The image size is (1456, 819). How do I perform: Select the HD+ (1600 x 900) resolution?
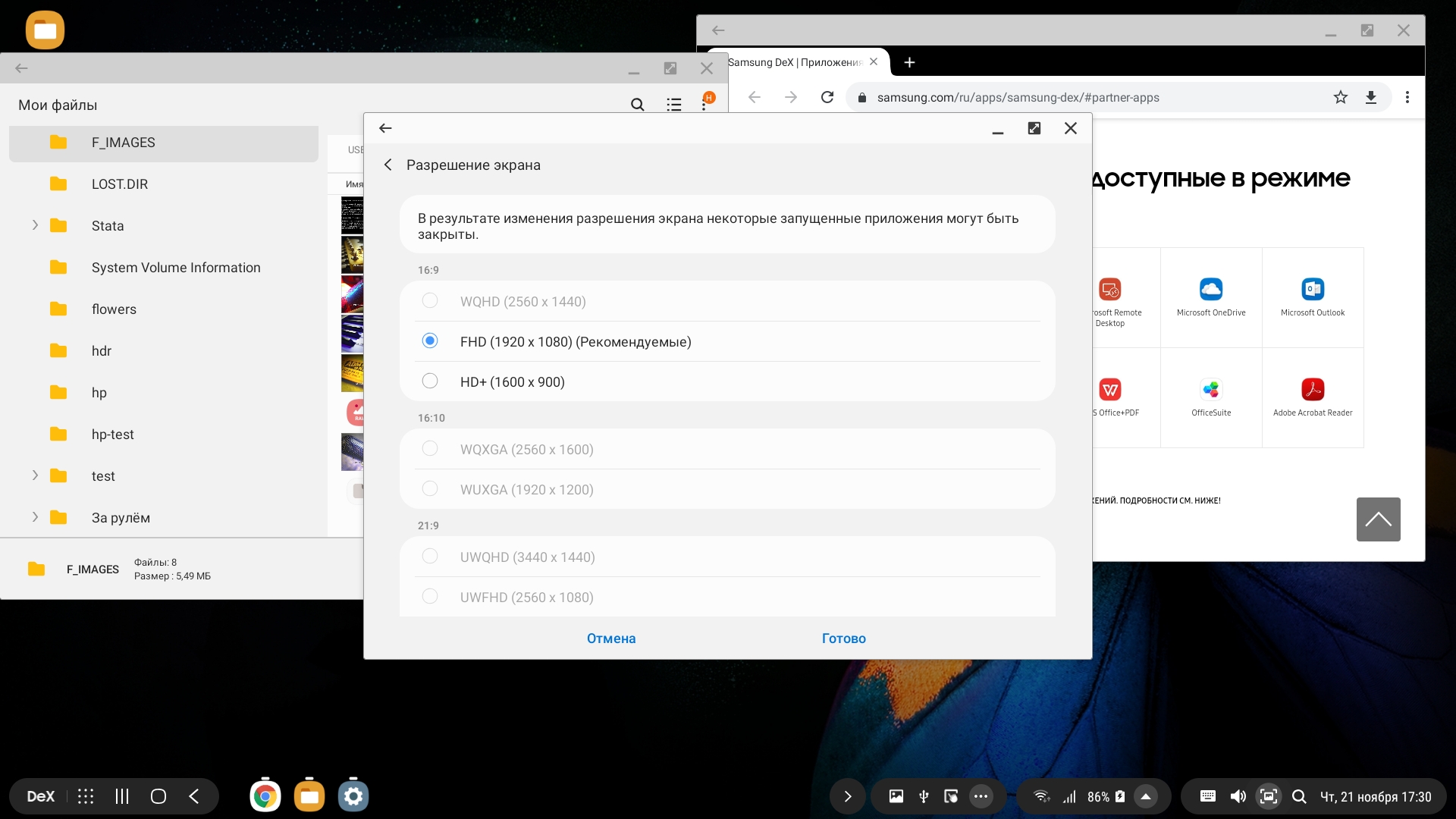[x=430, y=381]
